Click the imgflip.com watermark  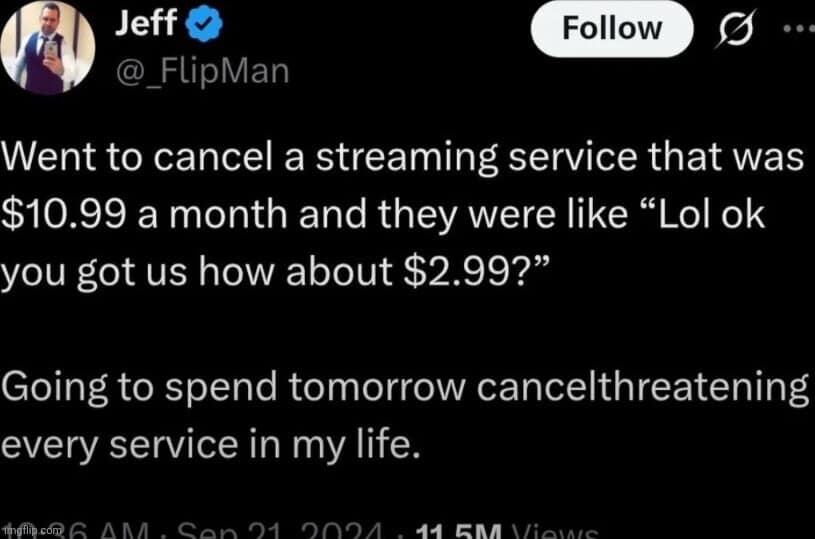coord(31,529)
